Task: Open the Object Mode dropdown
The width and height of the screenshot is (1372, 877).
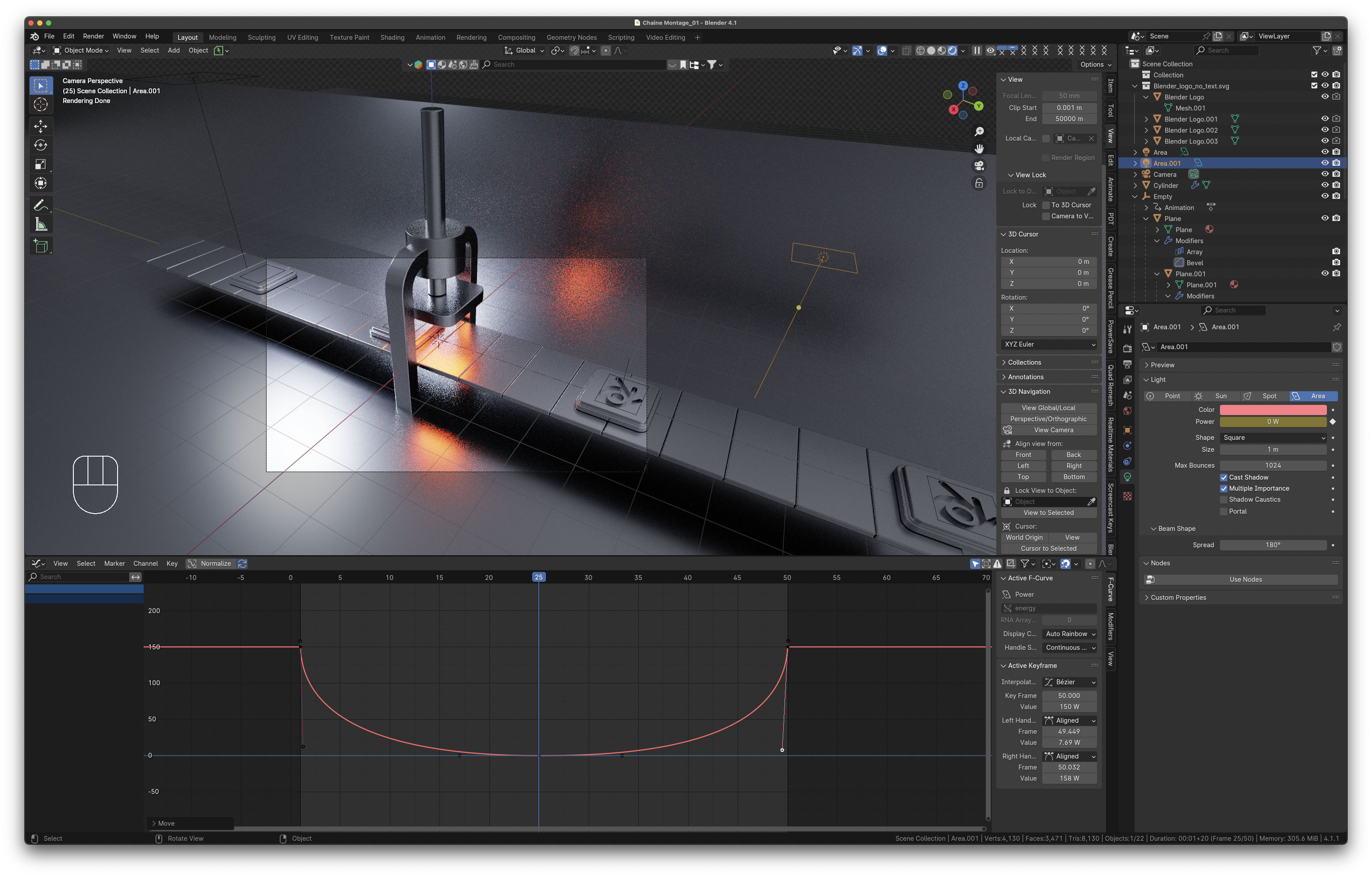Action: pyautogui.click(x=81, y=51)
